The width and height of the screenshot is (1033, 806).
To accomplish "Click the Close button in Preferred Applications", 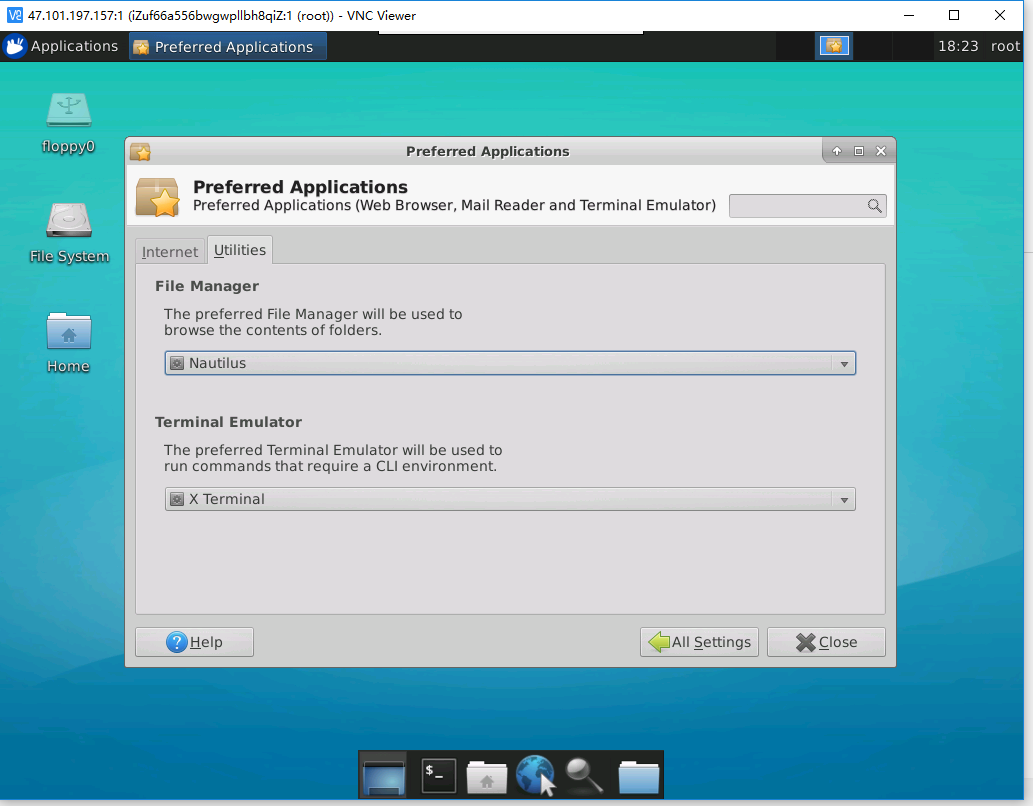I will pyautogui.click(x=825, y=641).
